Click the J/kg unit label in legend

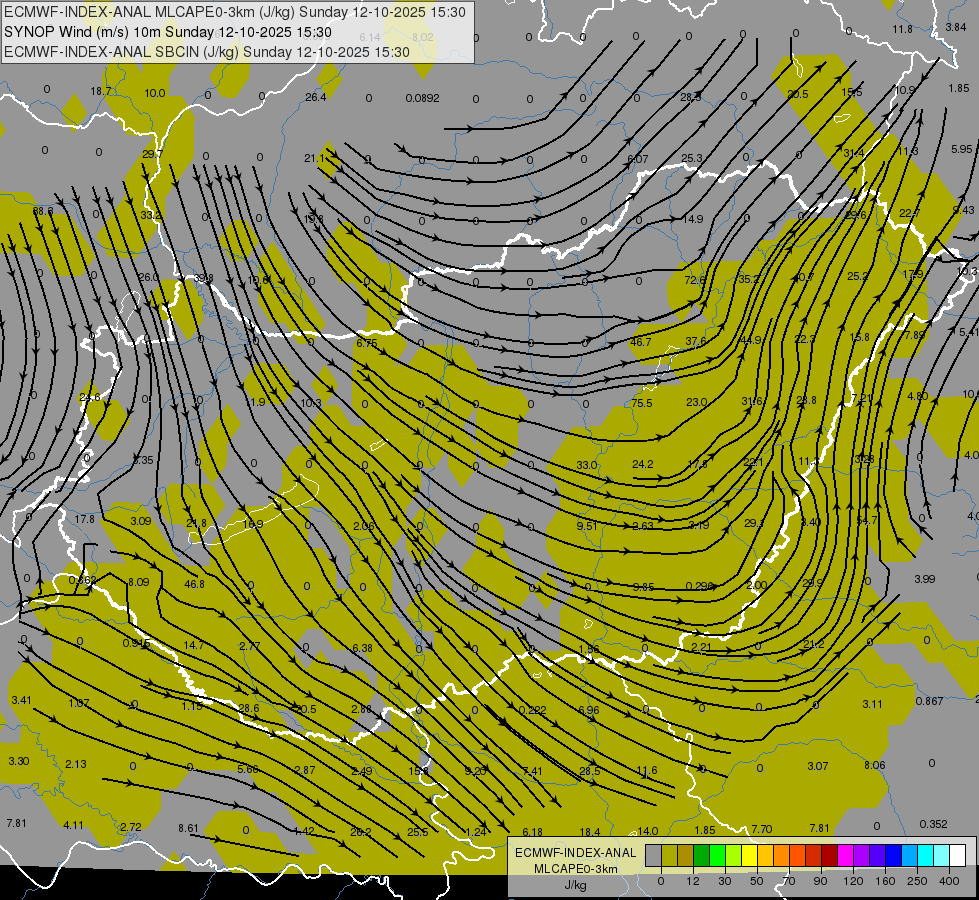[x=576, y=885]
